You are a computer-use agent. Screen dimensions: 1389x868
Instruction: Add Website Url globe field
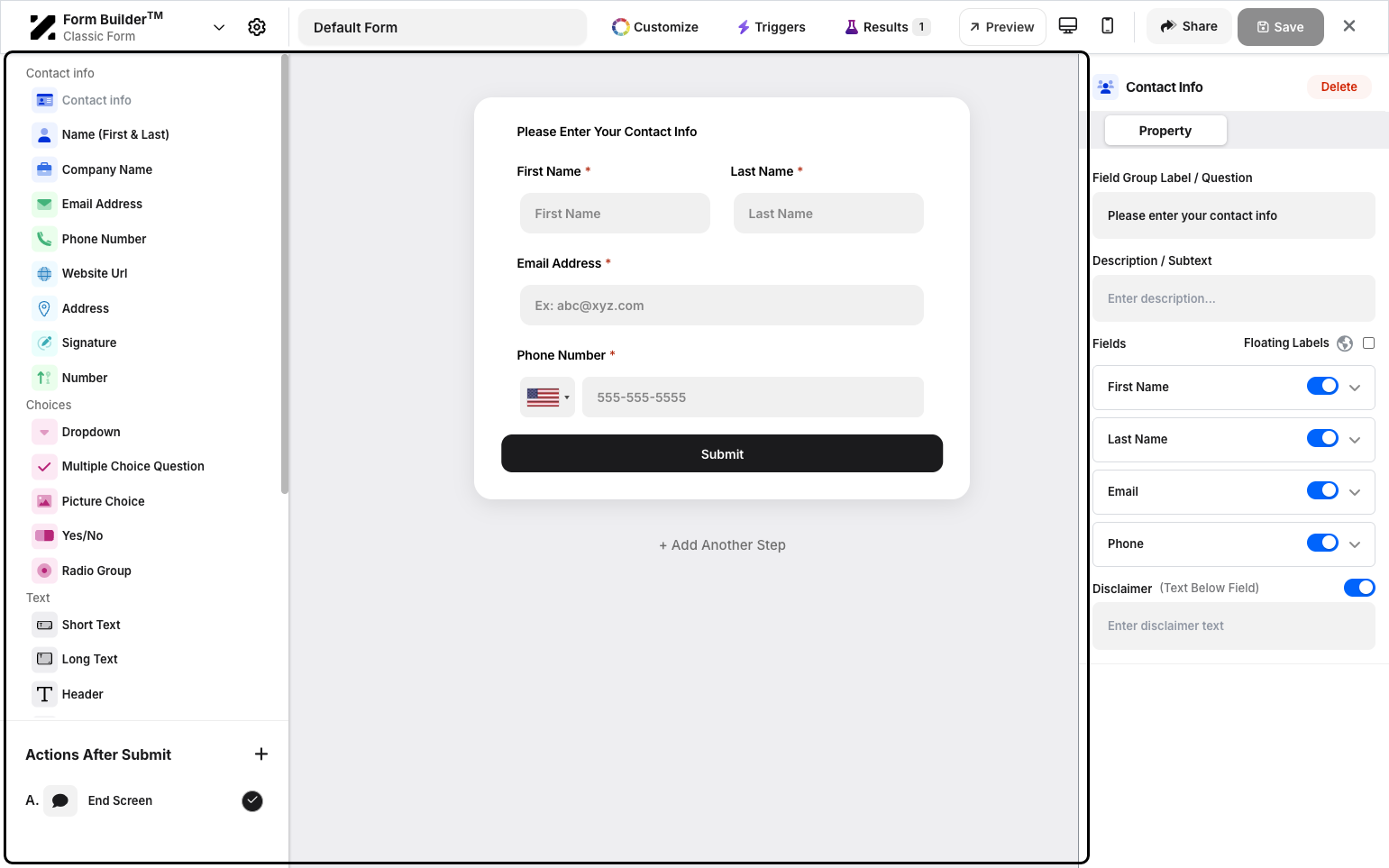(44, 273)
